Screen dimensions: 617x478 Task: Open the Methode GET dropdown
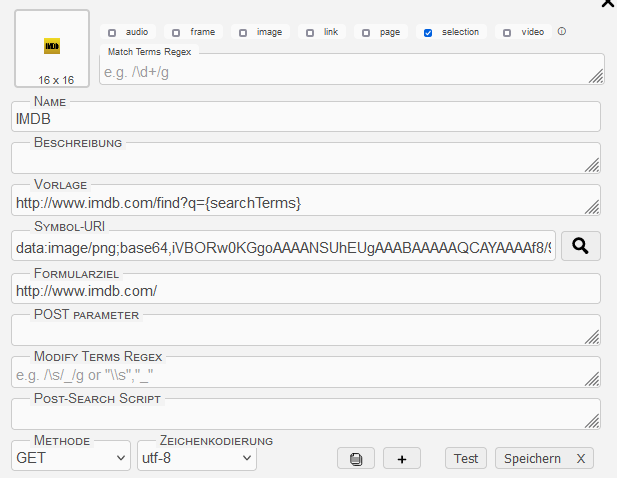point(71,459)
